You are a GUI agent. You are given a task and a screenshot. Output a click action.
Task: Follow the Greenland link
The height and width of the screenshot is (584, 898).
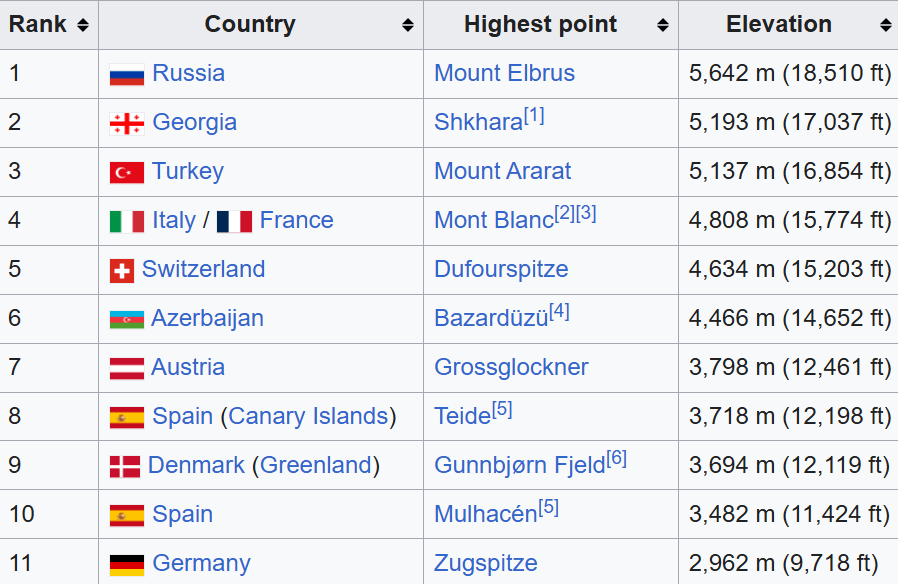pos(316,466)
